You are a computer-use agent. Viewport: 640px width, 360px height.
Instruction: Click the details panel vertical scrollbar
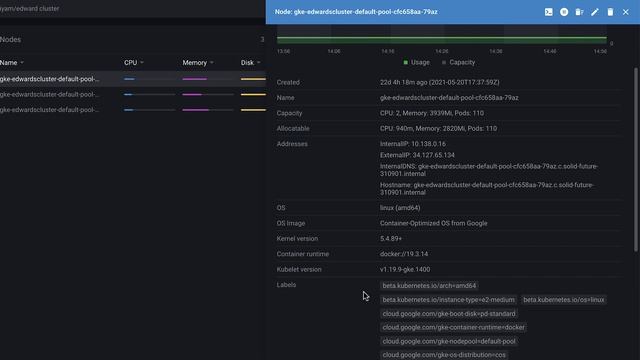(636, 159)
